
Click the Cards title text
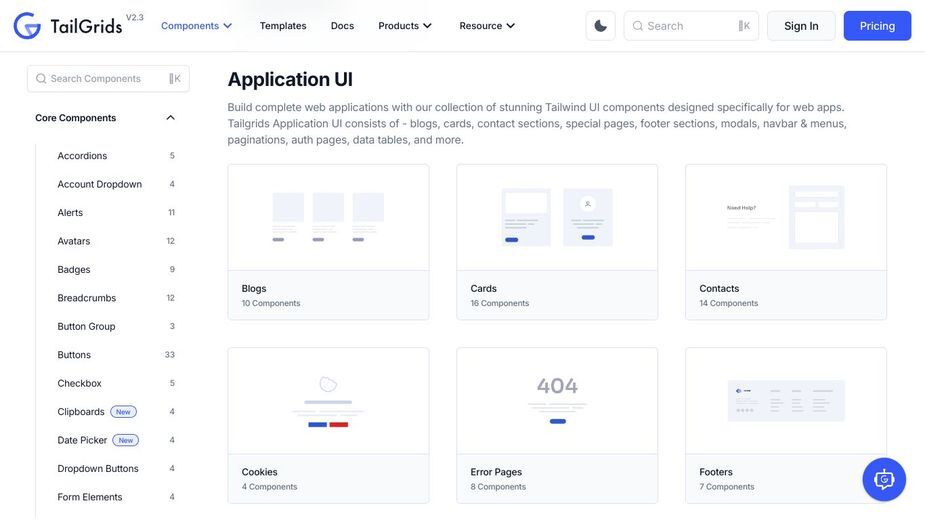483,289
